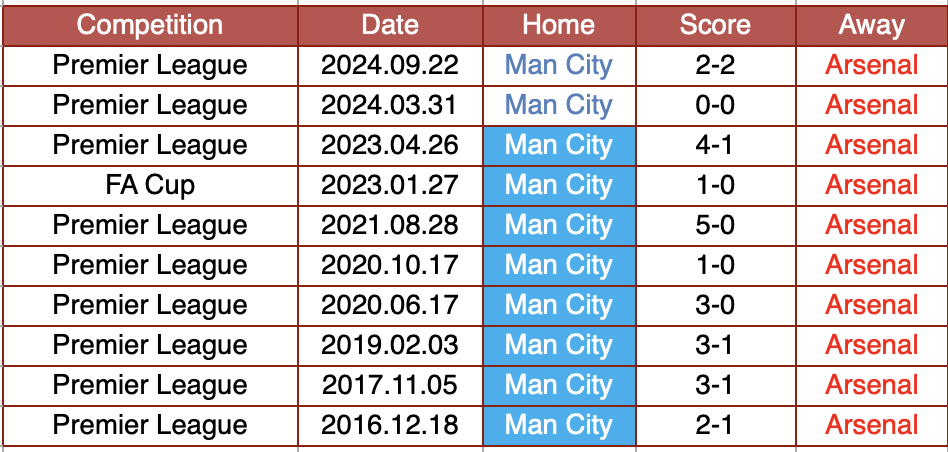
Task: Select the 3-0 score cell
Action: coord(714,305)
